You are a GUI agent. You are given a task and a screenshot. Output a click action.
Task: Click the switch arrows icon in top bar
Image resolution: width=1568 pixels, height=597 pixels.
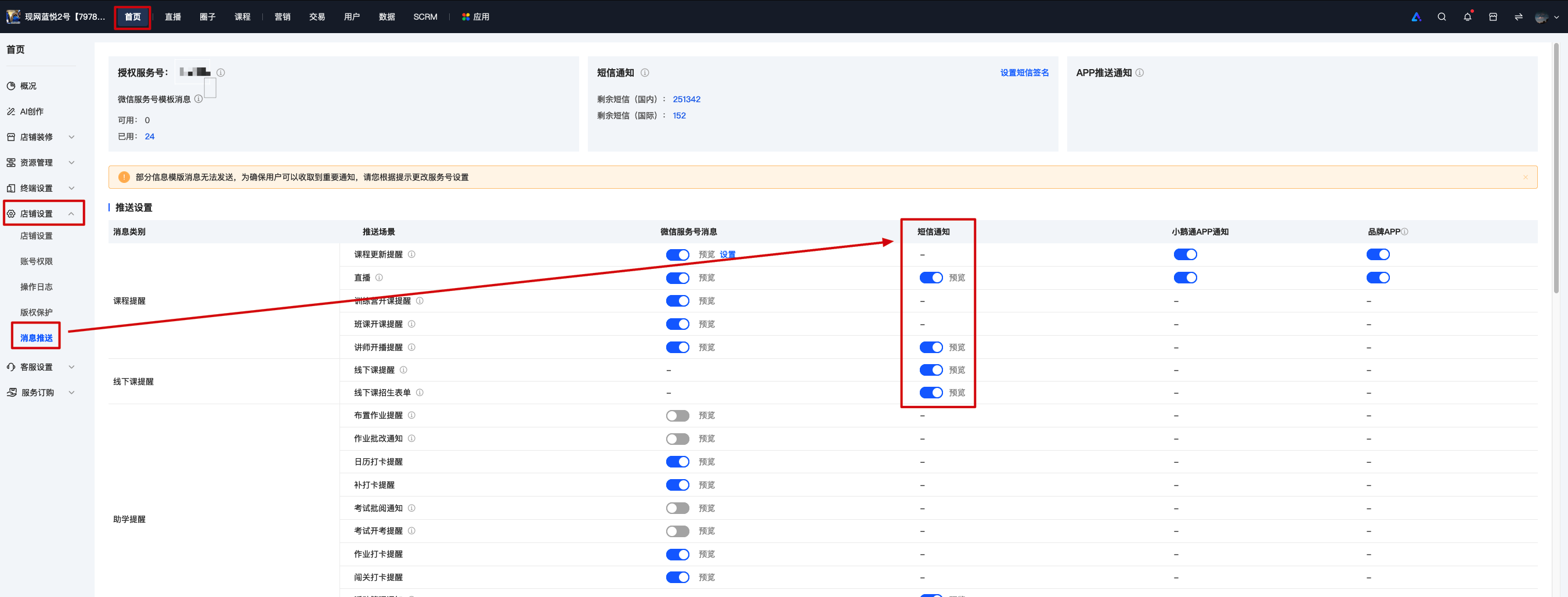click(x=1518, y=17)
